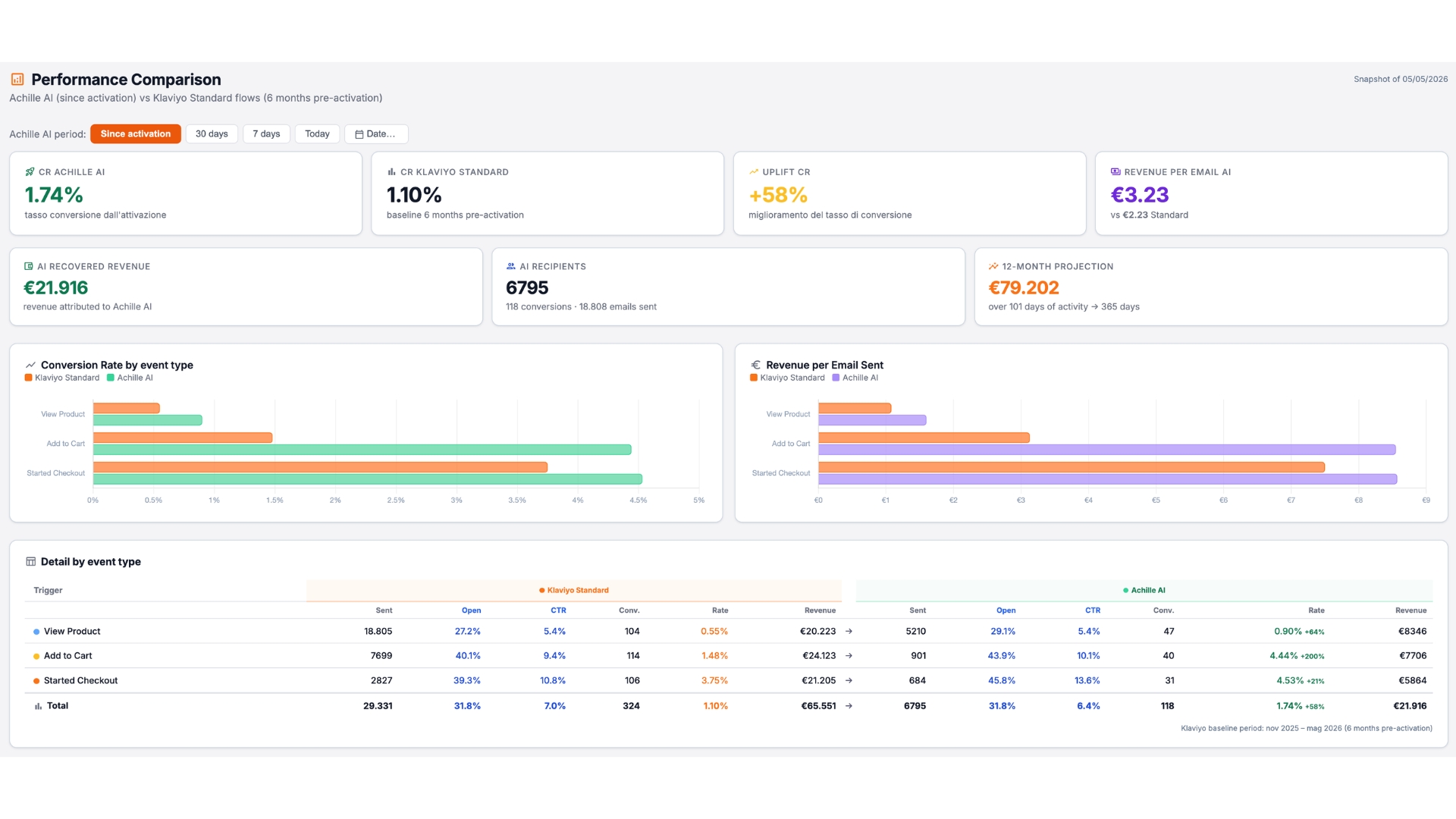
Task: Click the 0.55% Klaviyo rate cell
Action: (x=714, y=632)
